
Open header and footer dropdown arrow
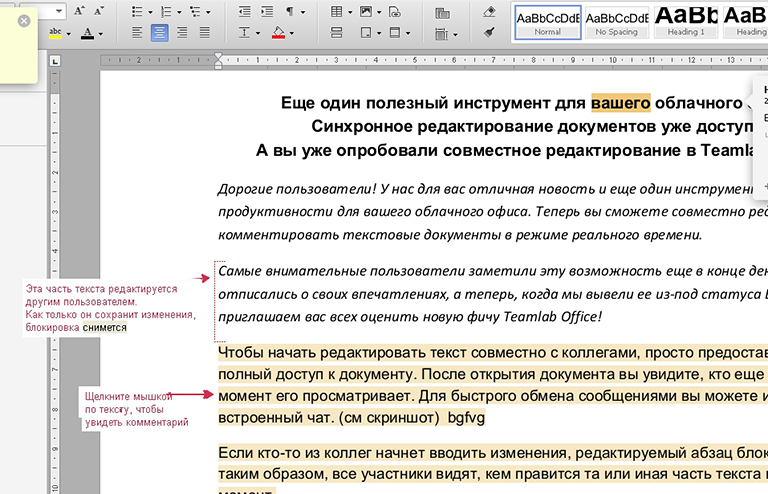(408, 34)
